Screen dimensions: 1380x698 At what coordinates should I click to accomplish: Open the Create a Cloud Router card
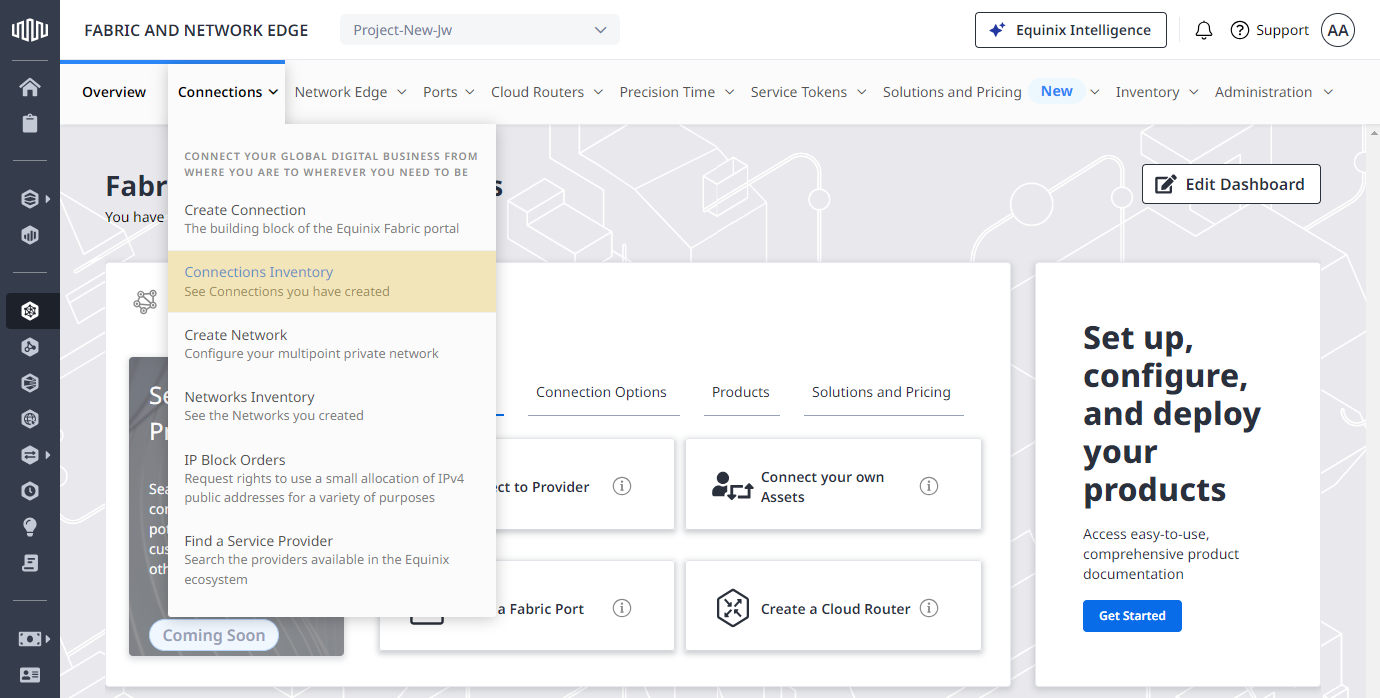pyautogui.click(x=833, y=608)
